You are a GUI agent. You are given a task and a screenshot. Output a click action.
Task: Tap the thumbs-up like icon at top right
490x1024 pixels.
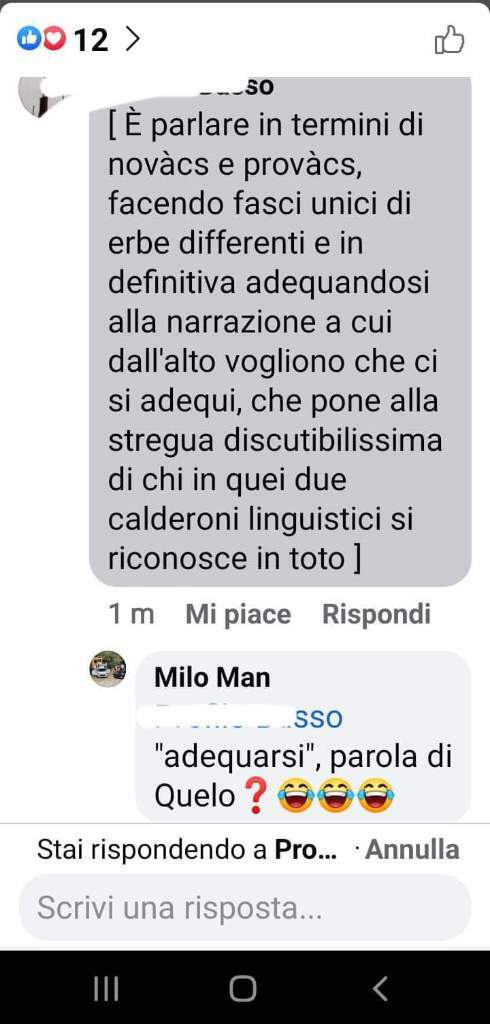point(449,39)
